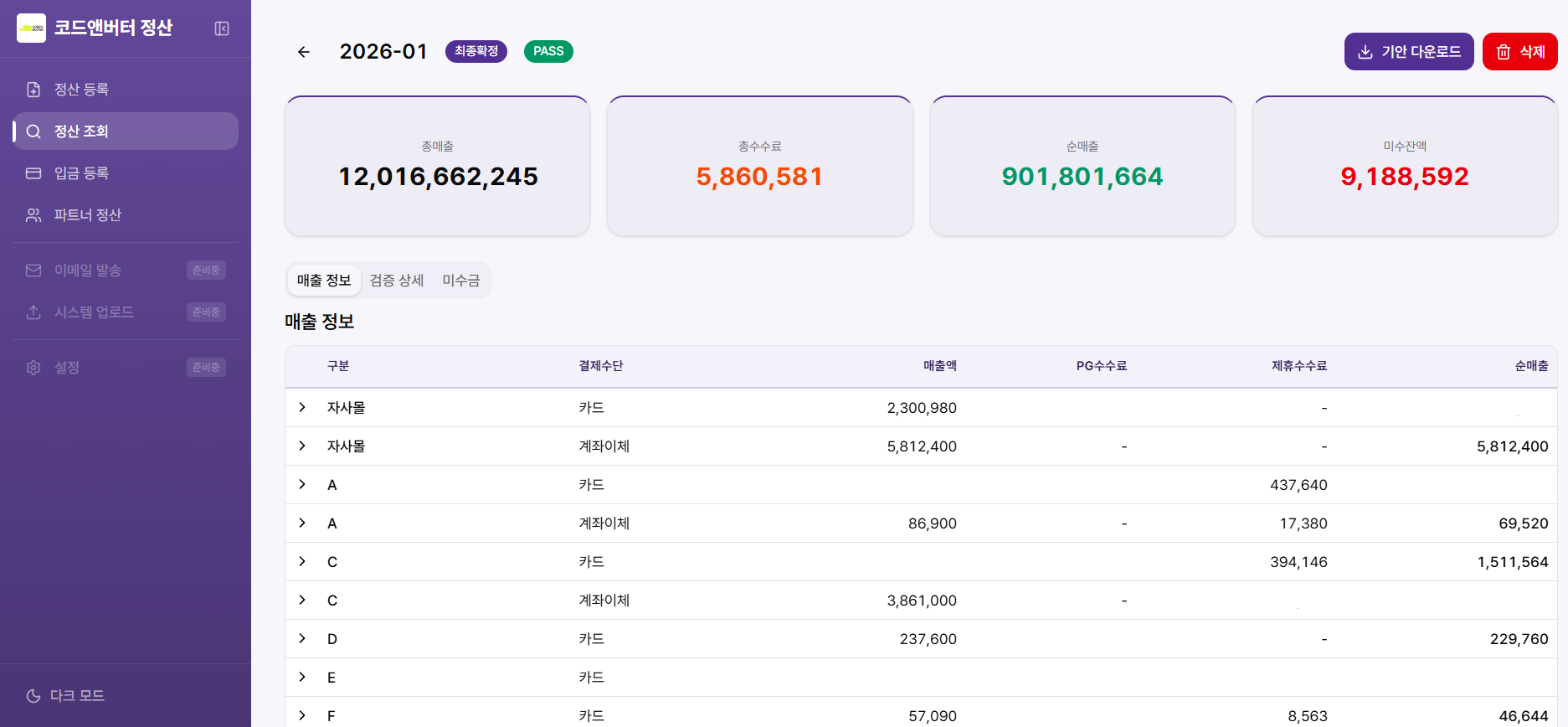This screenshot has width=1568, height=727.
Task: Go to 입금 등록 page
Action: (x=81, y=173)
